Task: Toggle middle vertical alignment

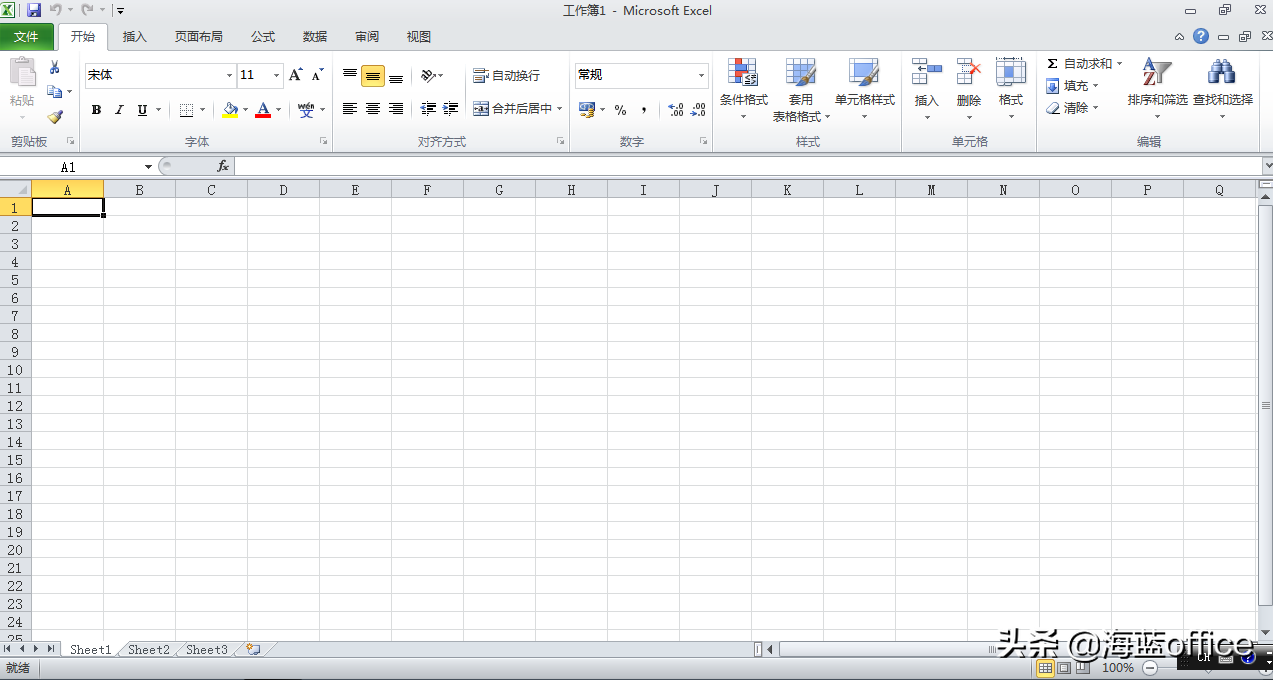Action: [373, 75]
